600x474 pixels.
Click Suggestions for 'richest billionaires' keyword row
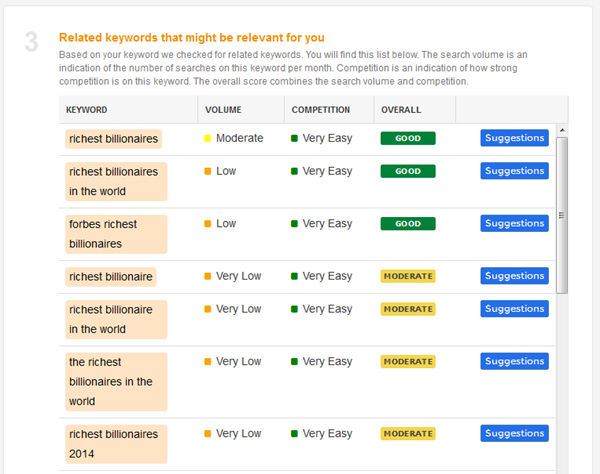(x=514, y=138)
